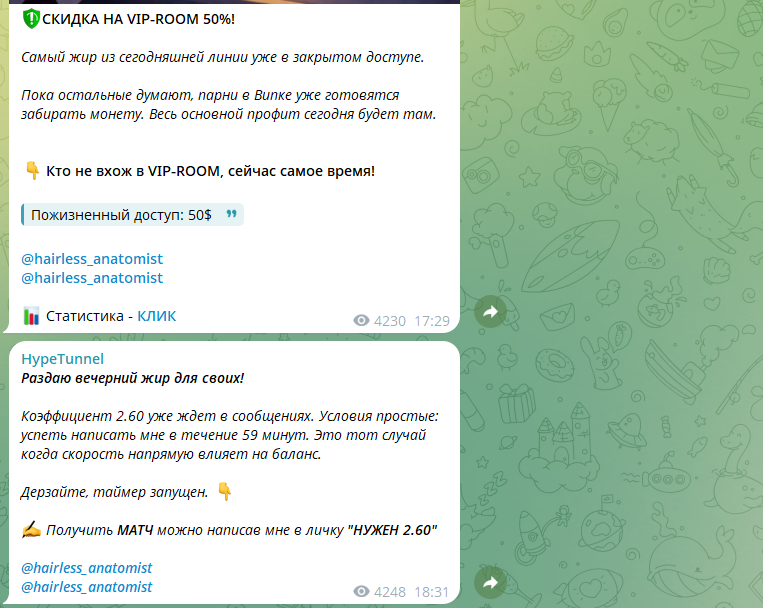
Task: Forward the VIP-ROOM discount post with arrow
Action: 490,312
